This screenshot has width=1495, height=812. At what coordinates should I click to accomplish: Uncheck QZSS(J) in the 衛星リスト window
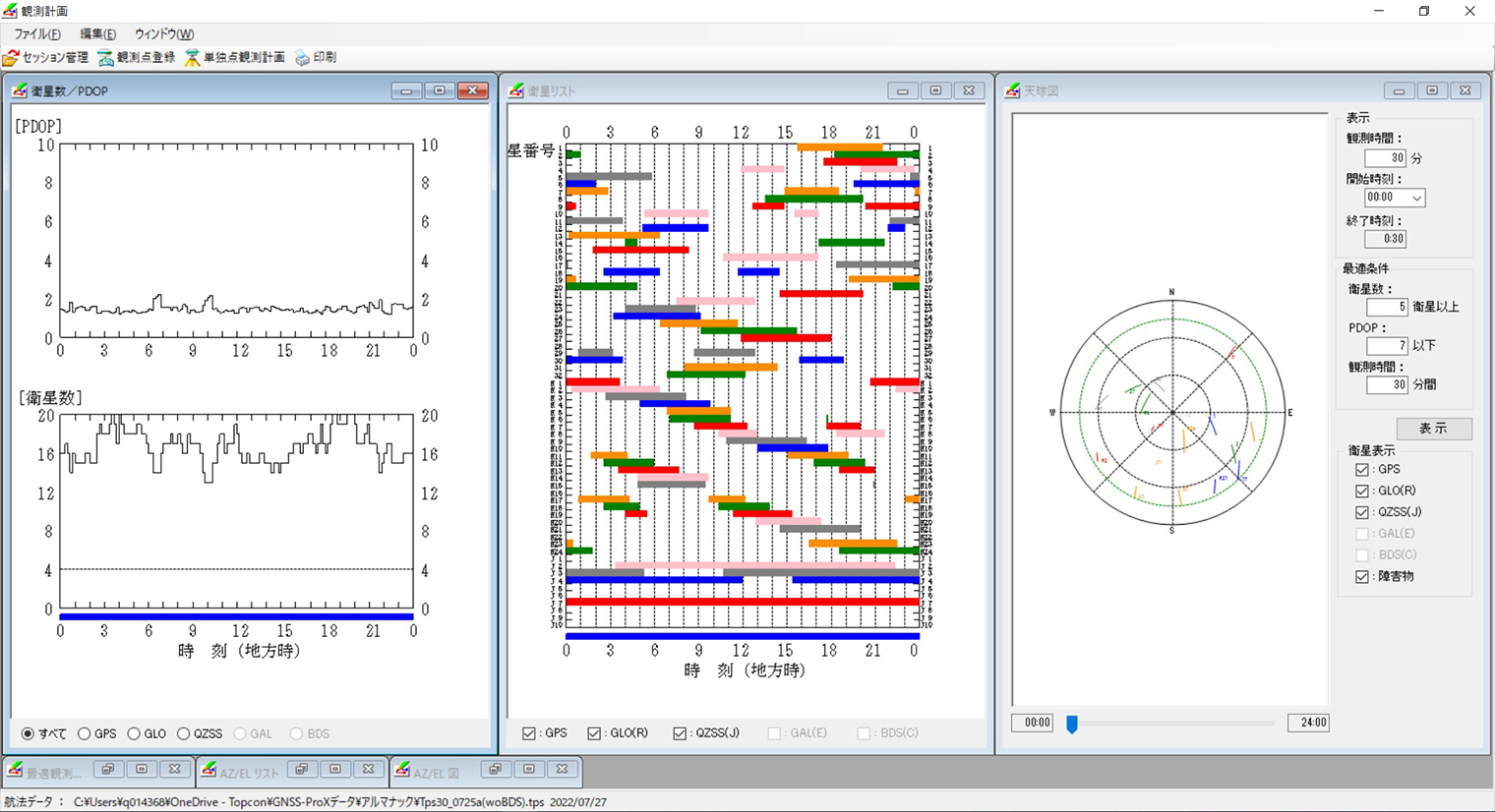[680, 733]
